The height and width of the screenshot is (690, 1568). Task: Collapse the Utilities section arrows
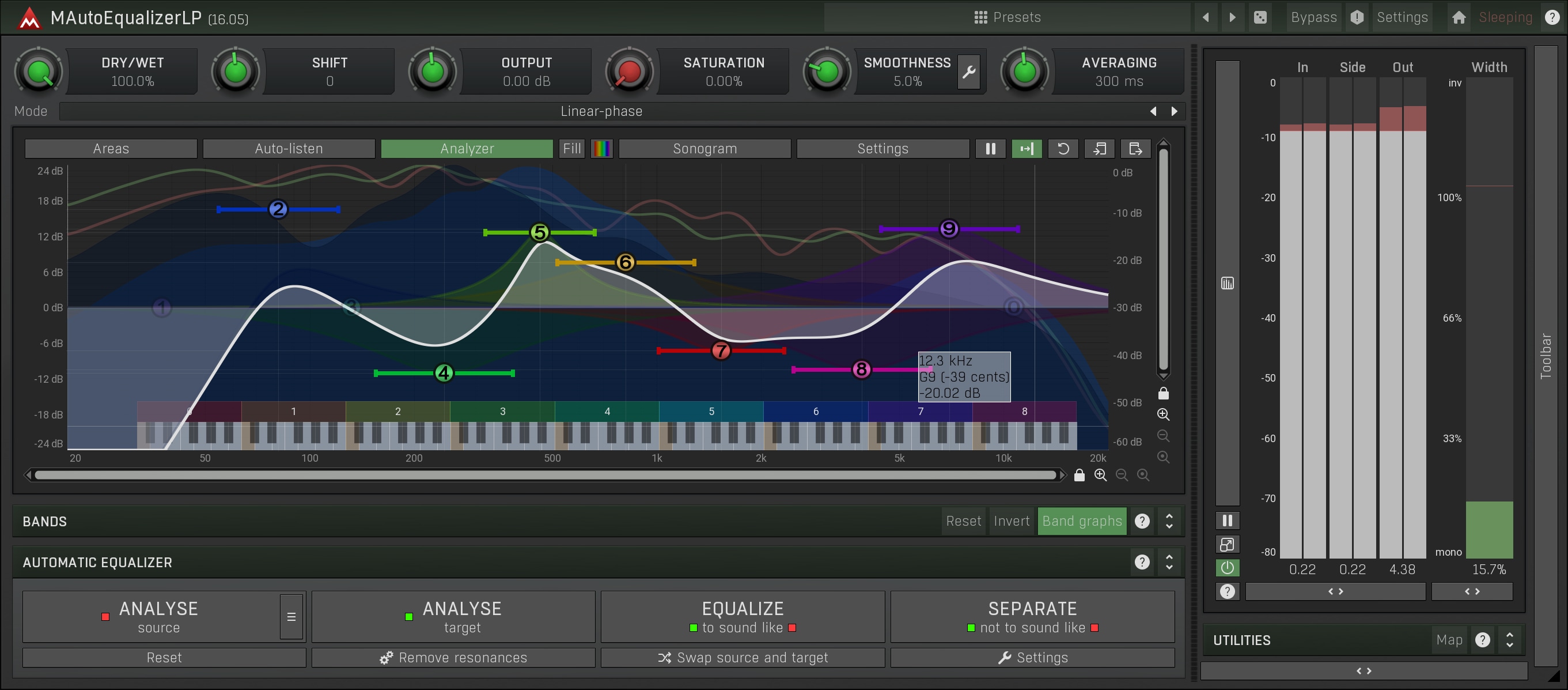[1510, 640]
